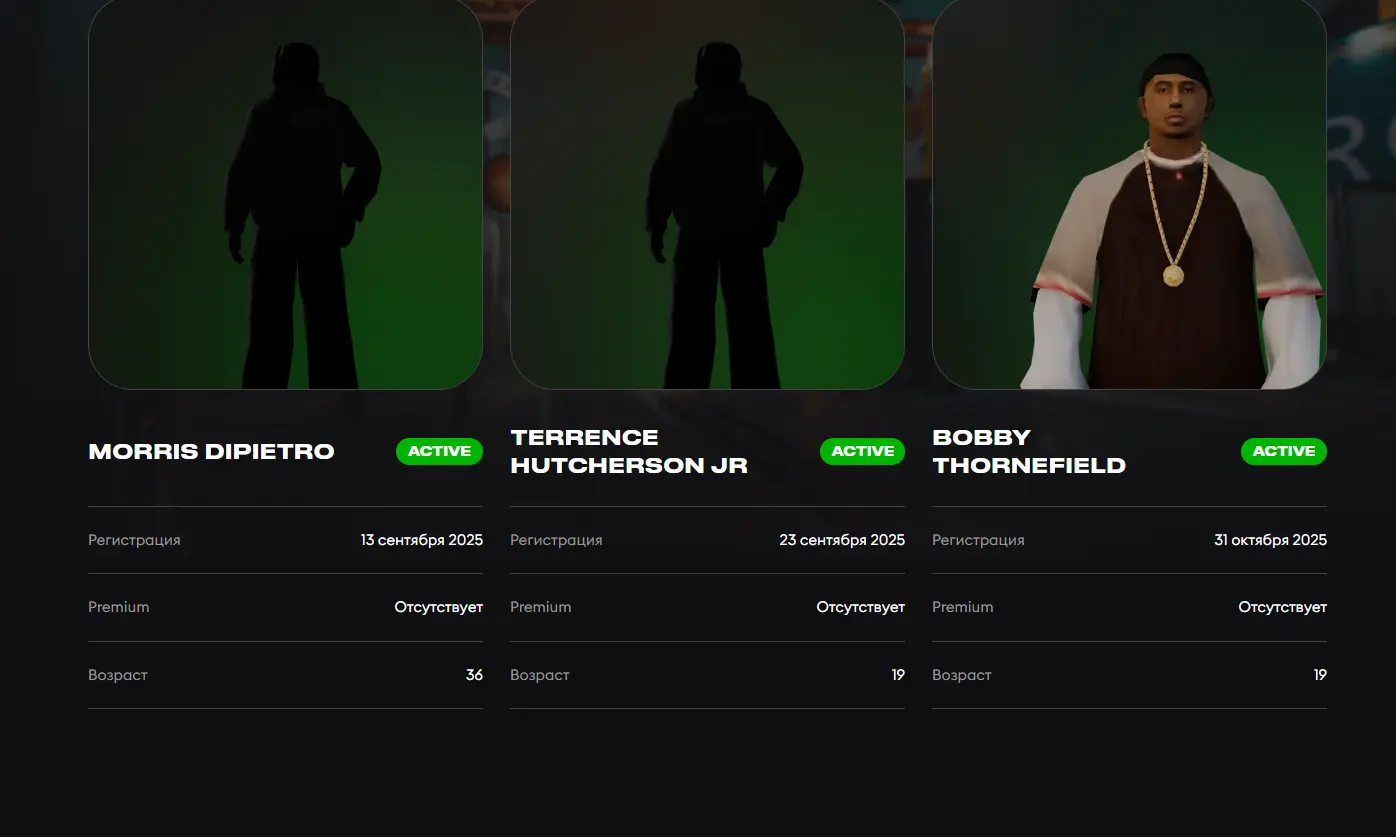Click the ACTIVE badge next to Morris Dipietro
Screen dimensions: 1396x837
coord(439,452)
